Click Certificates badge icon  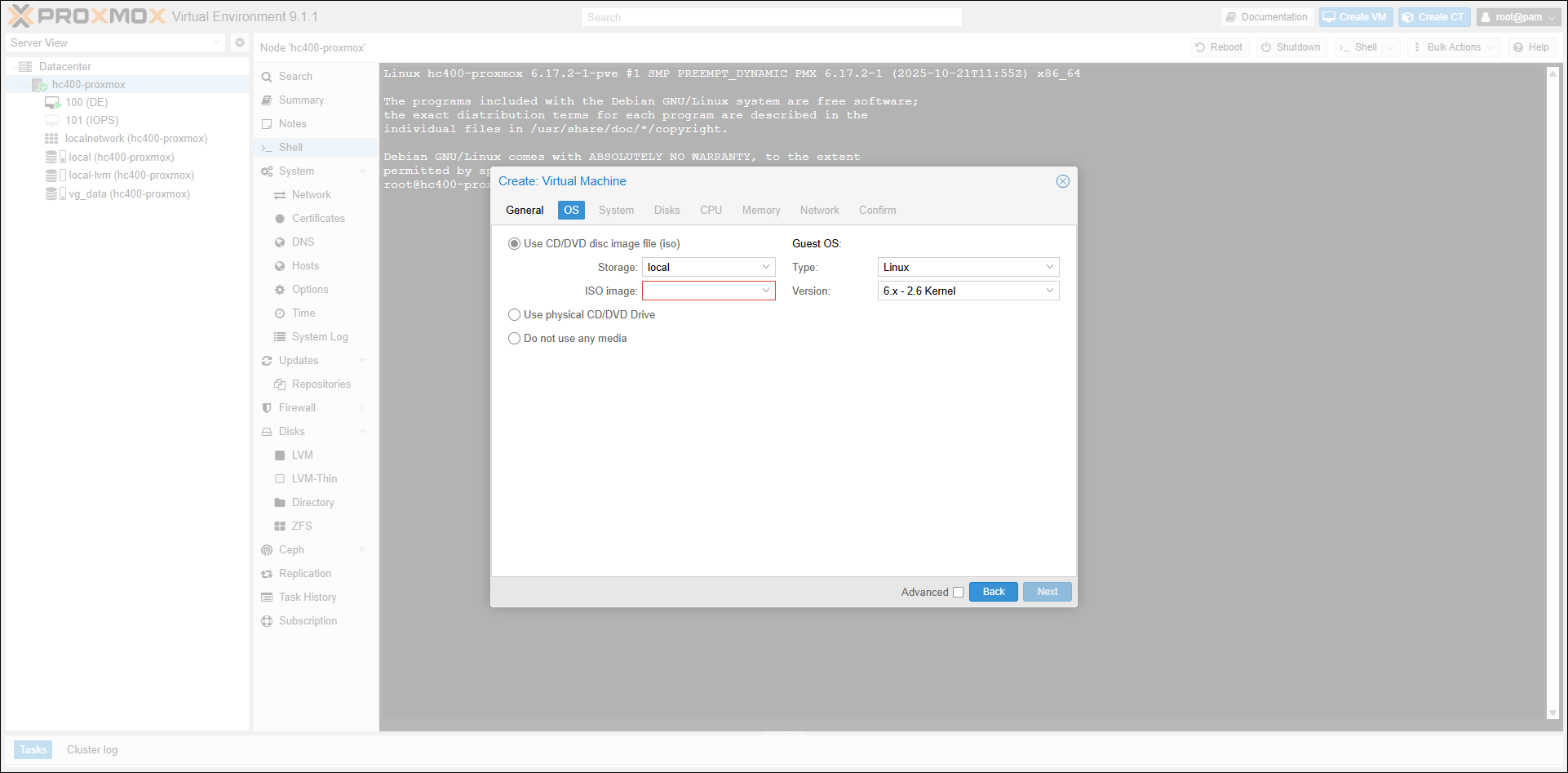[x=280, y=219]
